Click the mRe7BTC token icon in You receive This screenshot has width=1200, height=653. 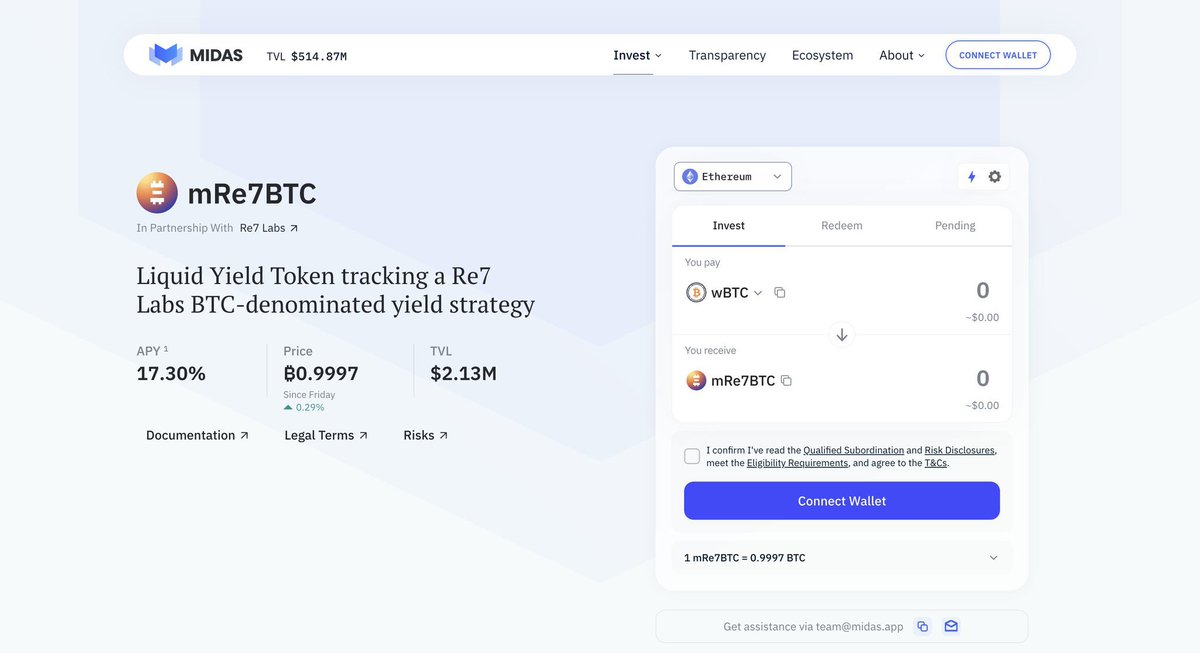tap(696, 381)
